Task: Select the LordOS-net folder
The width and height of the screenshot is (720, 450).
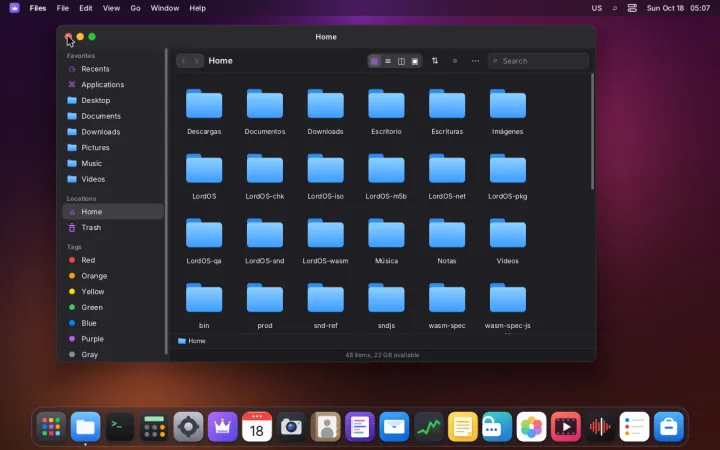Action: click(447, 177)
